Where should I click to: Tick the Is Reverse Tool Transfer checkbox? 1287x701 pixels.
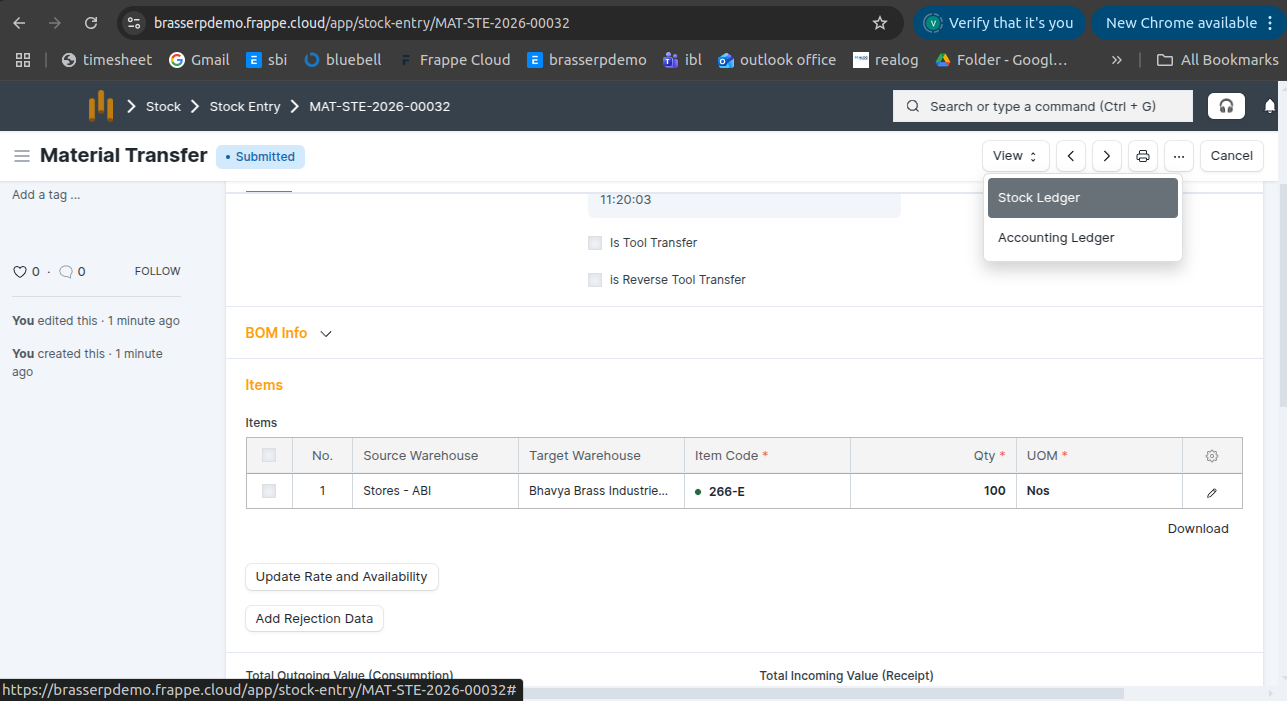point(595,280)
